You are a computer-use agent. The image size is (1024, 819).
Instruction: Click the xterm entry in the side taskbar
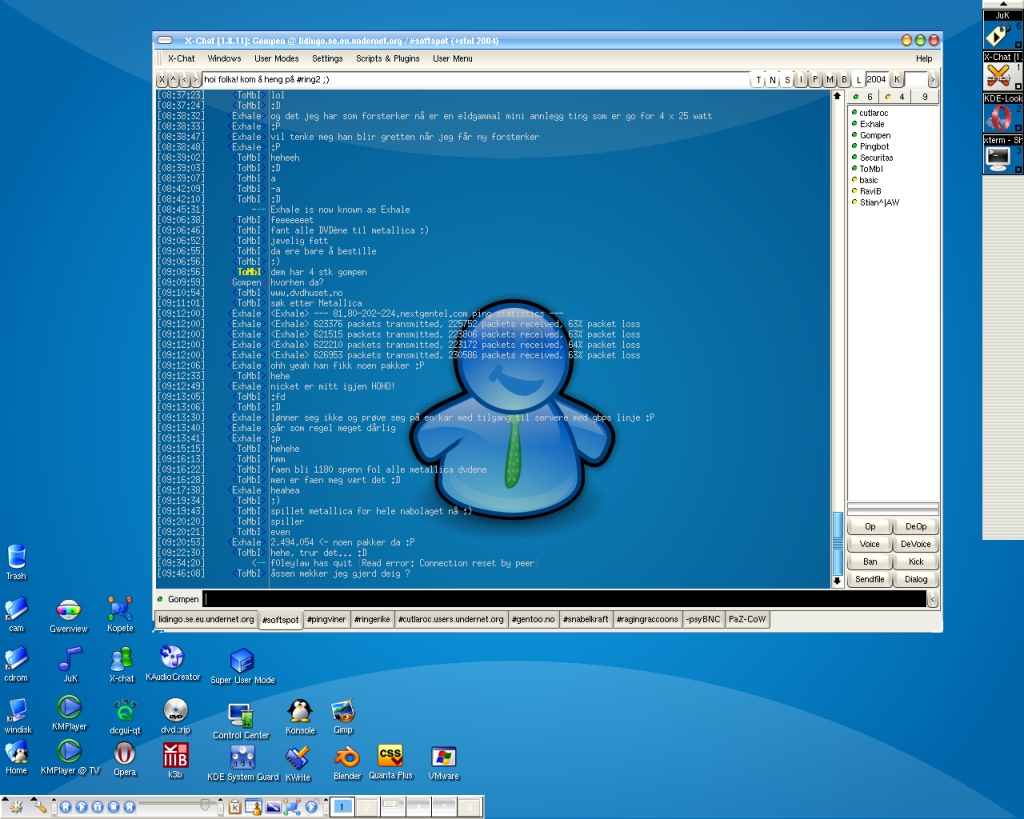pos(1003,154)
